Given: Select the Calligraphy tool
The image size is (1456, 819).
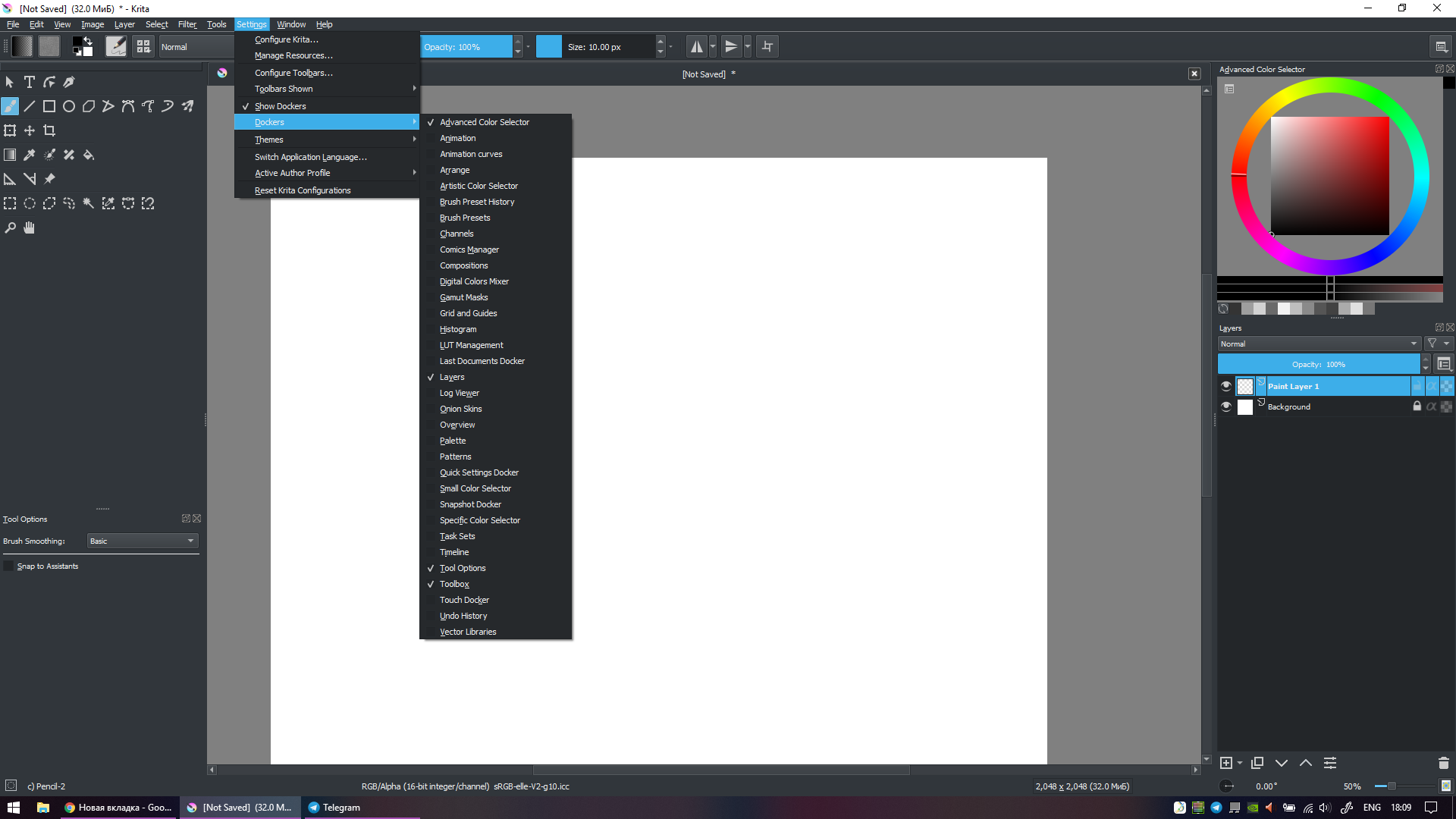Looking at the screenshot, I should pos(69,82).
